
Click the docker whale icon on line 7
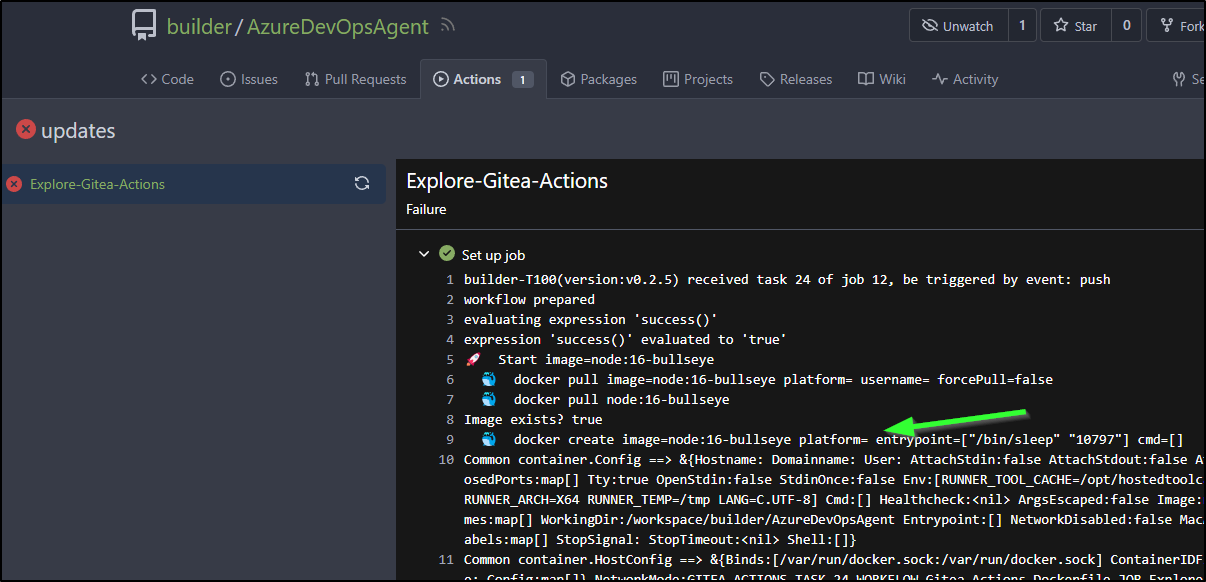(489, 399)
